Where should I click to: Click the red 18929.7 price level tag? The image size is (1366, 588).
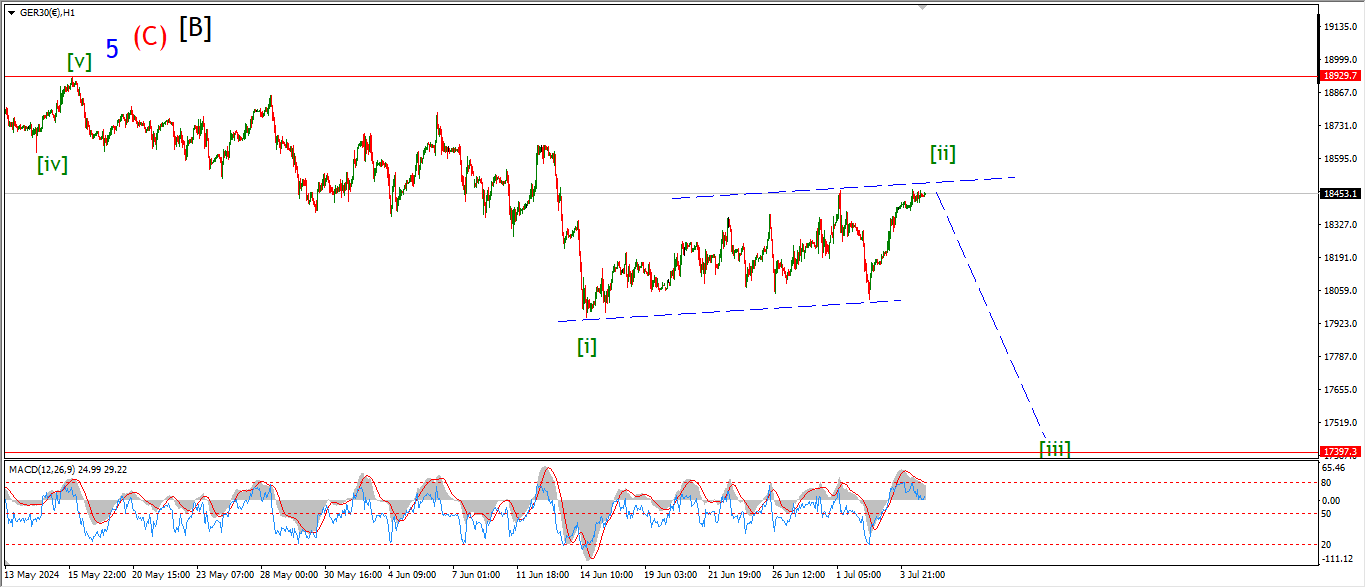[1340, 76]
